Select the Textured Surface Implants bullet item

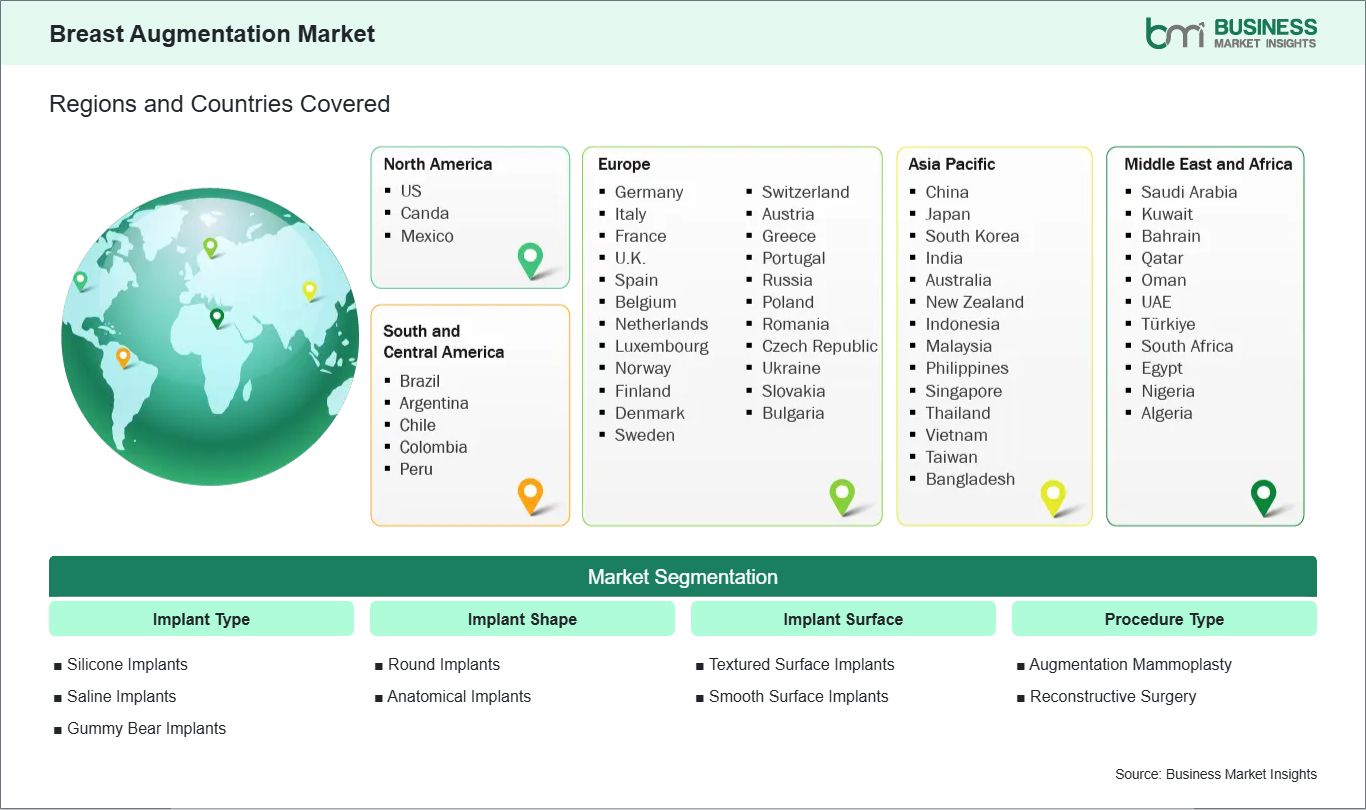801,664
